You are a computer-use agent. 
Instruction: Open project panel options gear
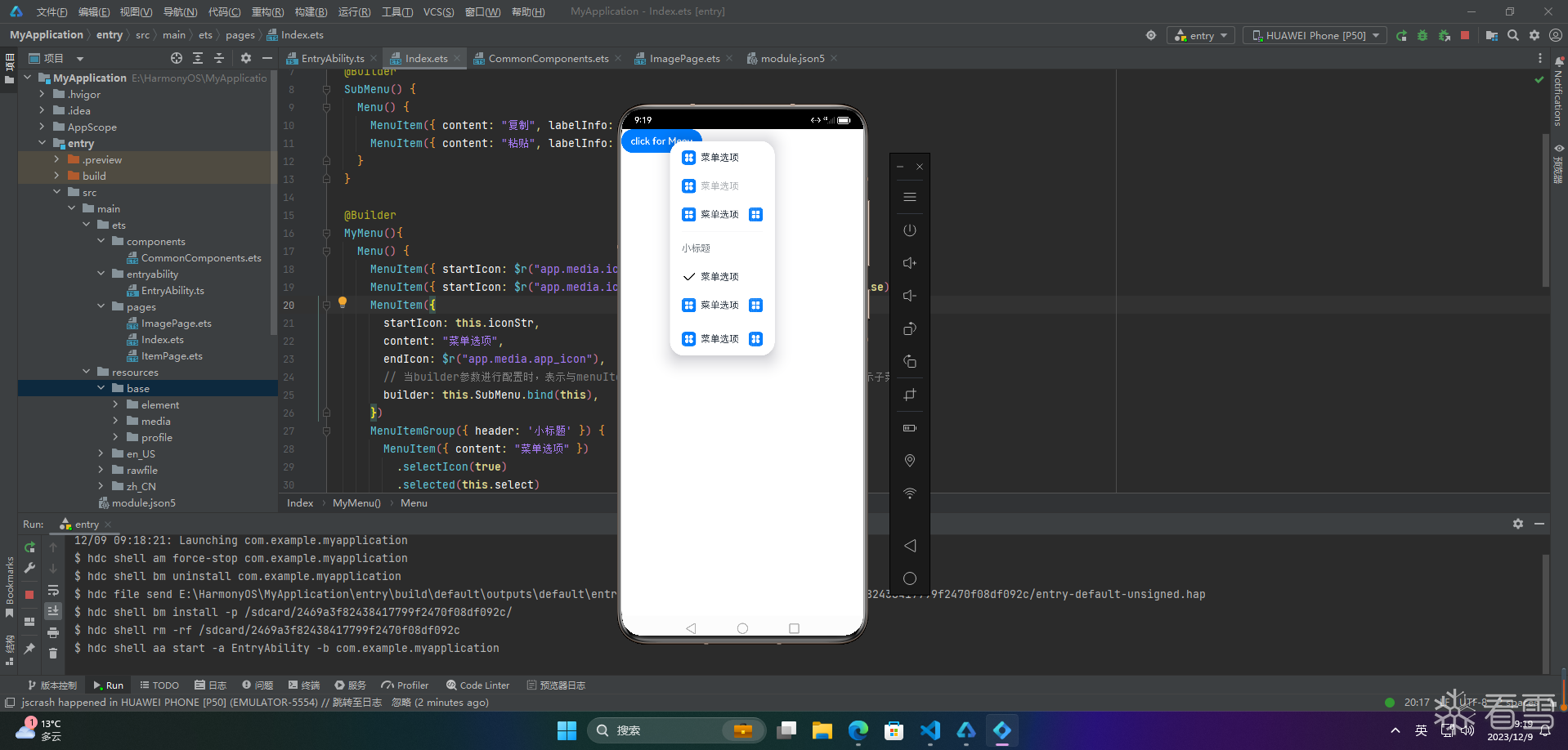246,58
